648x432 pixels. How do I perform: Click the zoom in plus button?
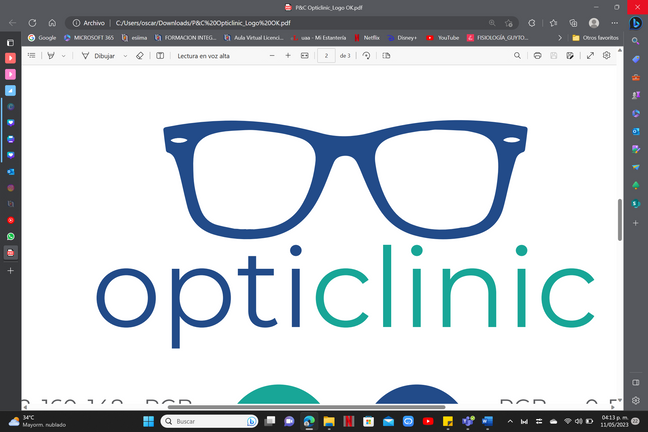point(288,56)
